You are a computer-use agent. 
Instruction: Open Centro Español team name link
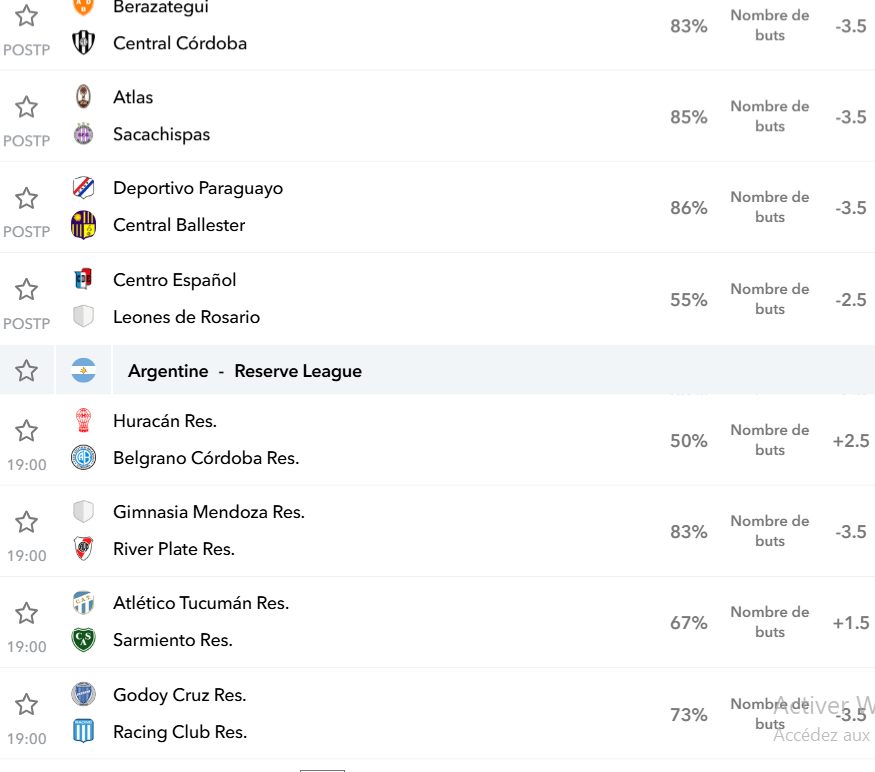[175, 280]
